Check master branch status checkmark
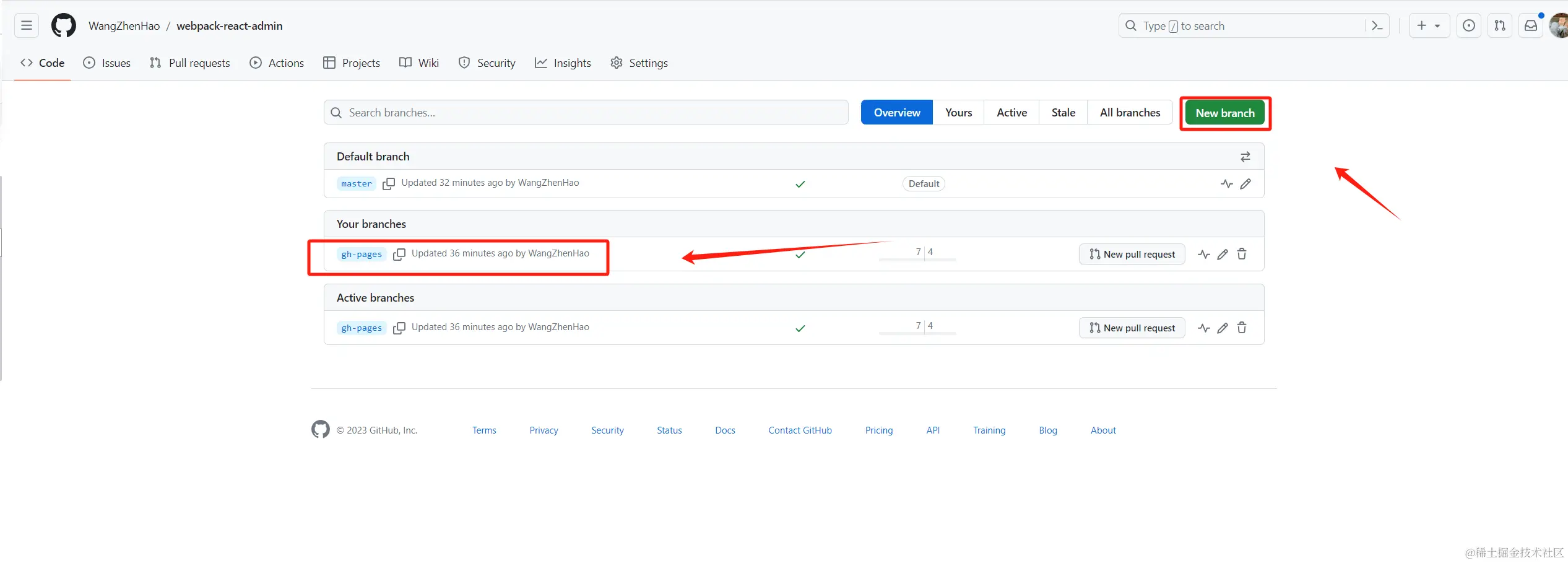1568x563 pixels. [x=800, y=184]
